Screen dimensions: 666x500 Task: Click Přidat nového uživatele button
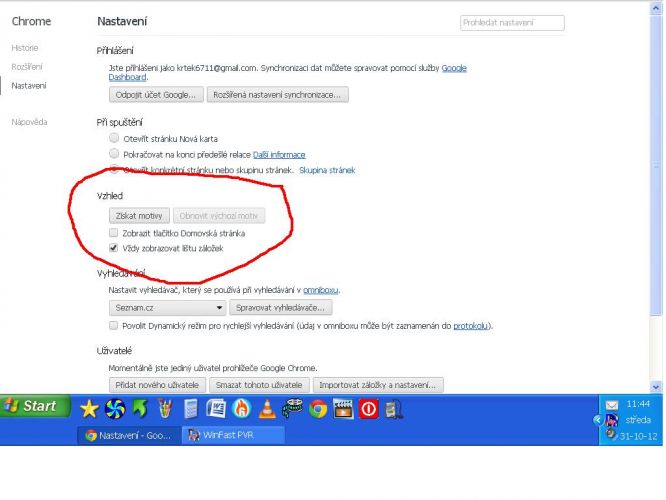point(157,385)
